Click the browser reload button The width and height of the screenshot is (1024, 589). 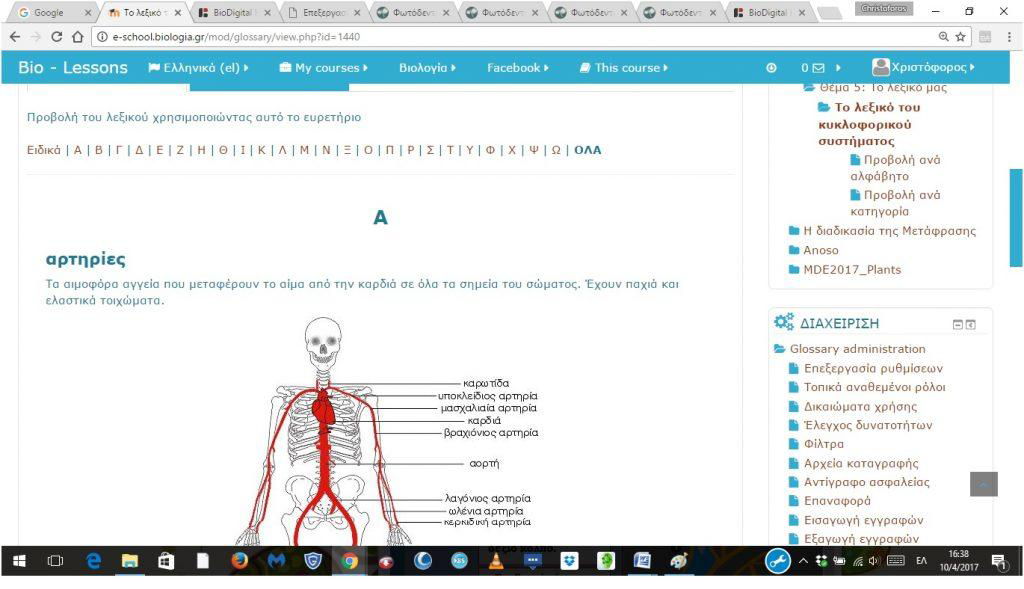click(56, 37)
